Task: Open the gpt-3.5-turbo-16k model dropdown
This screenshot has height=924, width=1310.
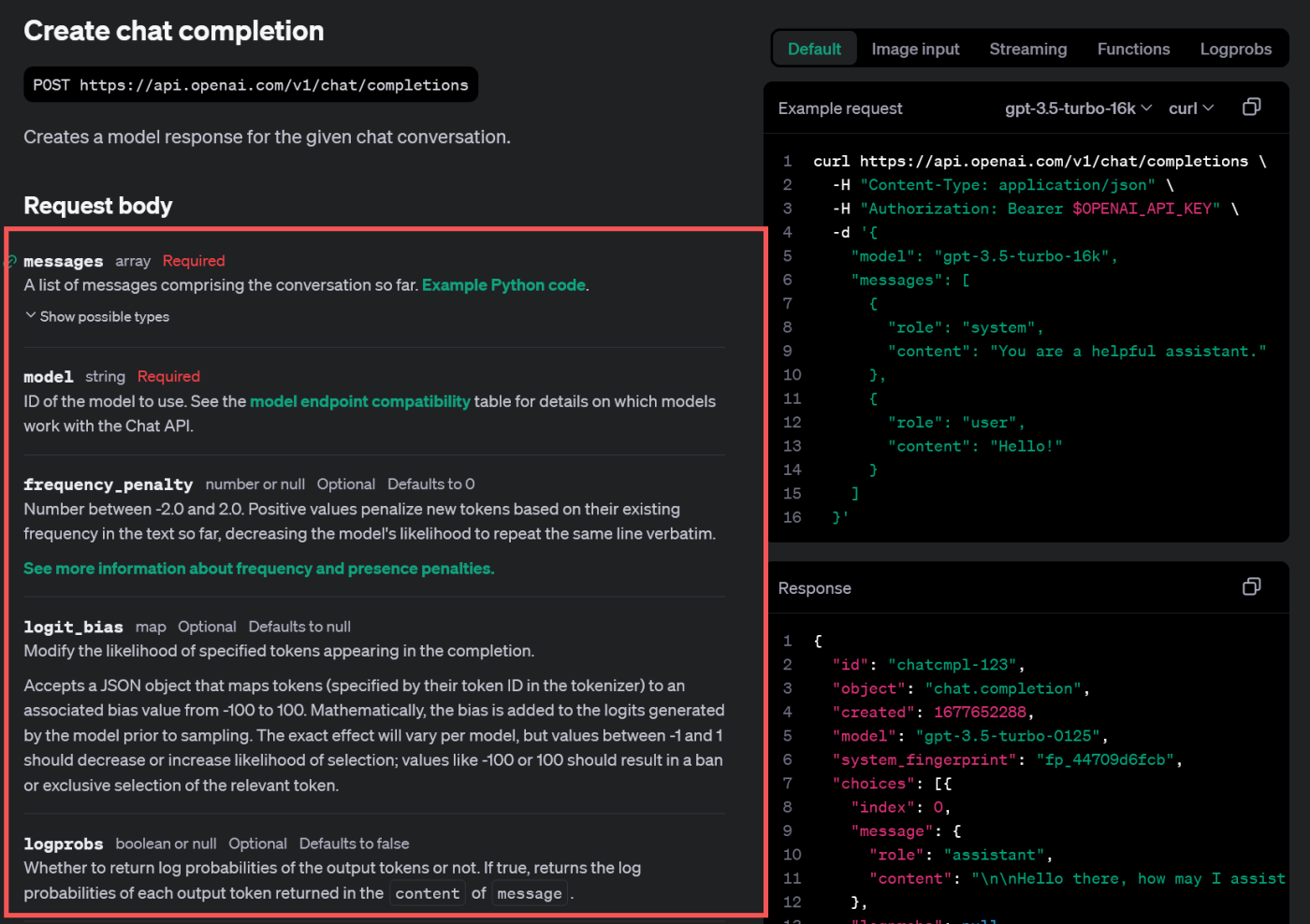Action: point(1078,108)
